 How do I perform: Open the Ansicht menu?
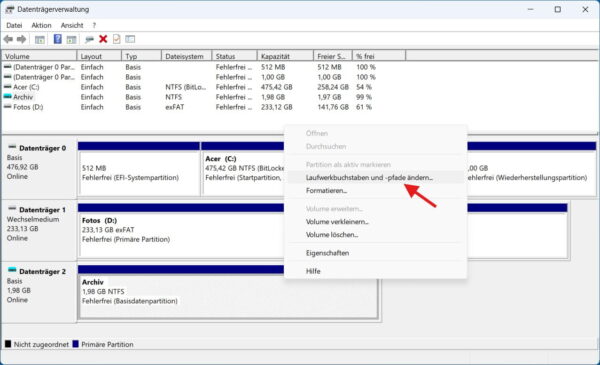click(72, 25)
